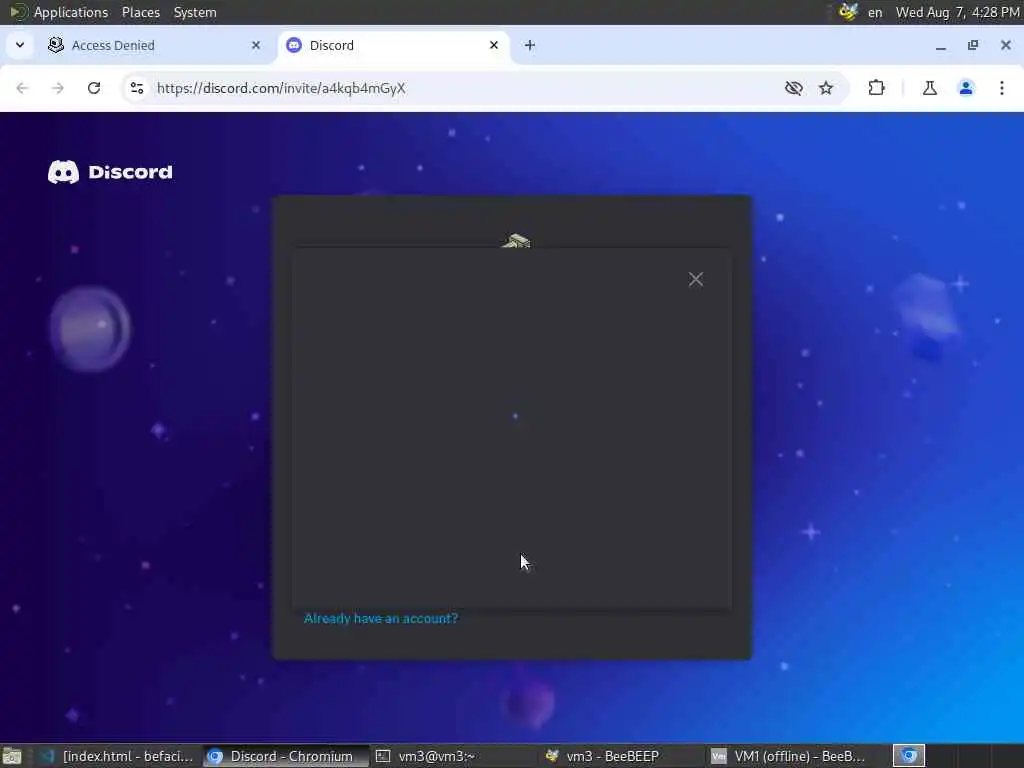Screen dimensions: 1024x768
Task: Select the Discord - Chromium taskbar entry
Action: click(286, 756)
